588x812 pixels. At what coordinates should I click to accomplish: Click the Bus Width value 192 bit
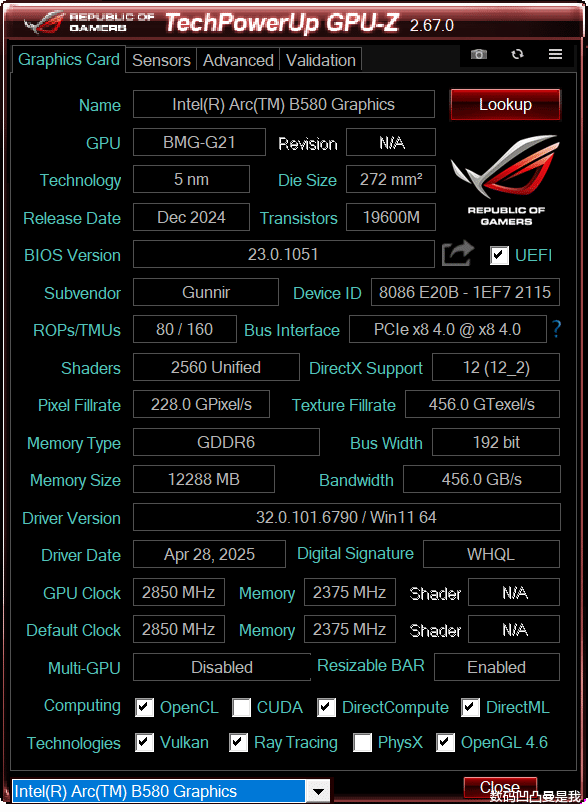point(496,442)
